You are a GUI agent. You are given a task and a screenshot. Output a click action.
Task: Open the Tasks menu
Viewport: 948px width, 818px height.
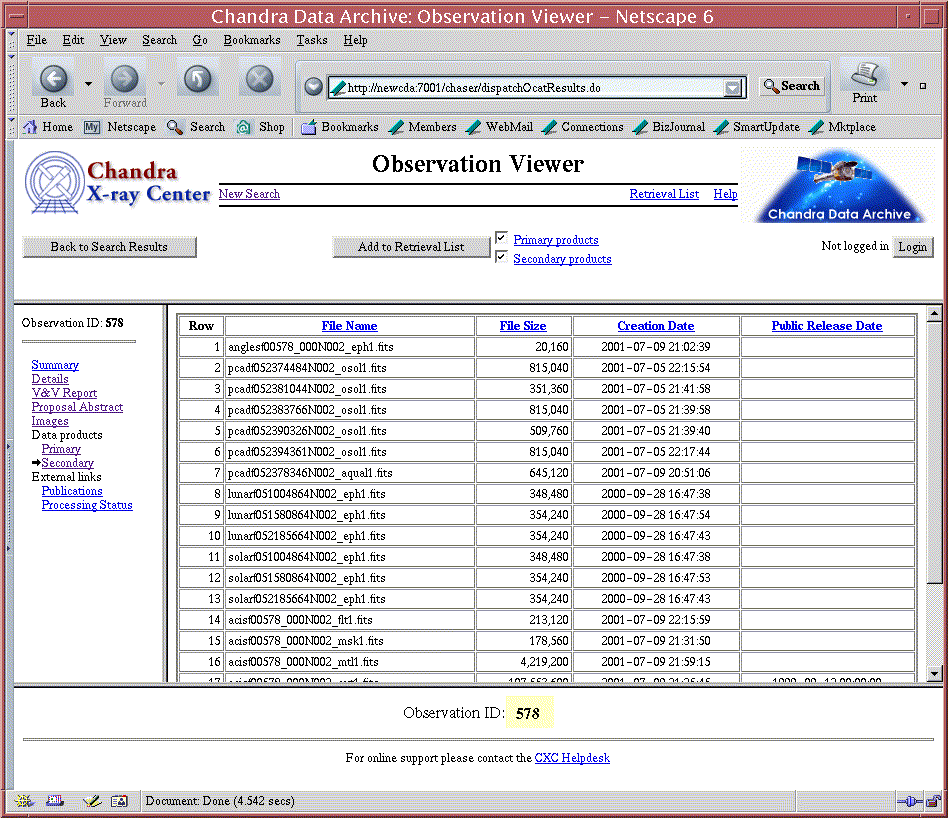coord(311,40)
